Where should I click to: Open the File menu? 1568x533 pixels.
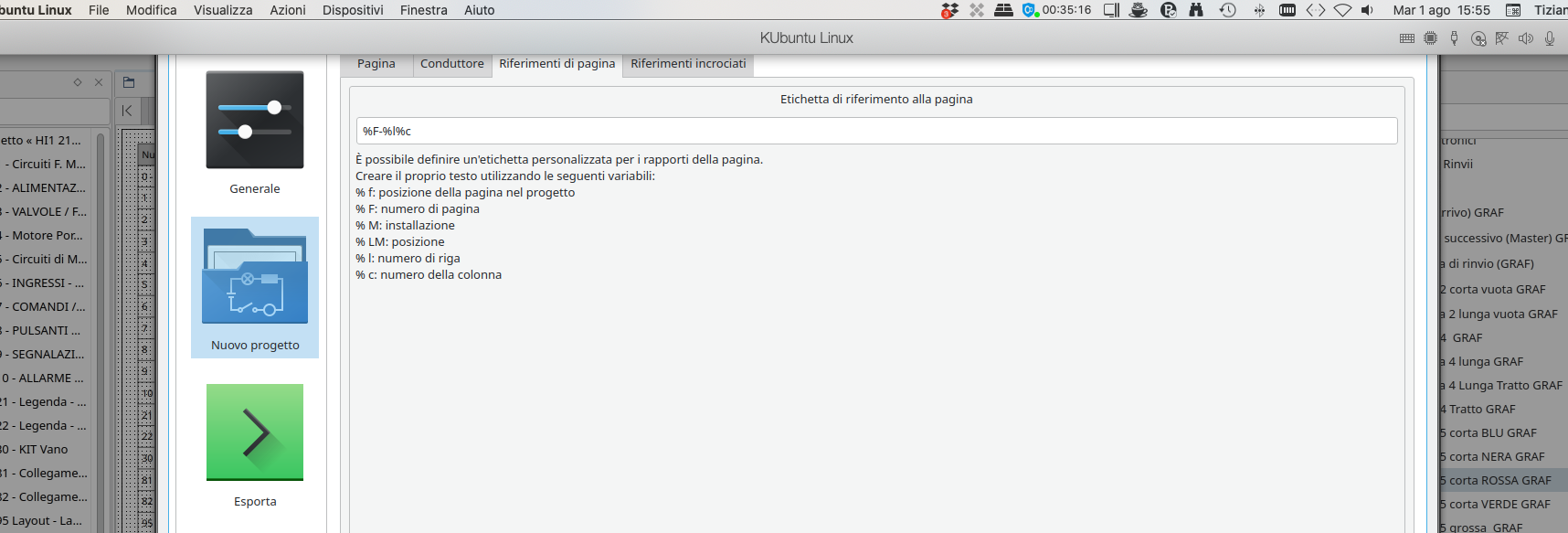pyautogui.click(x=99, y=10)
